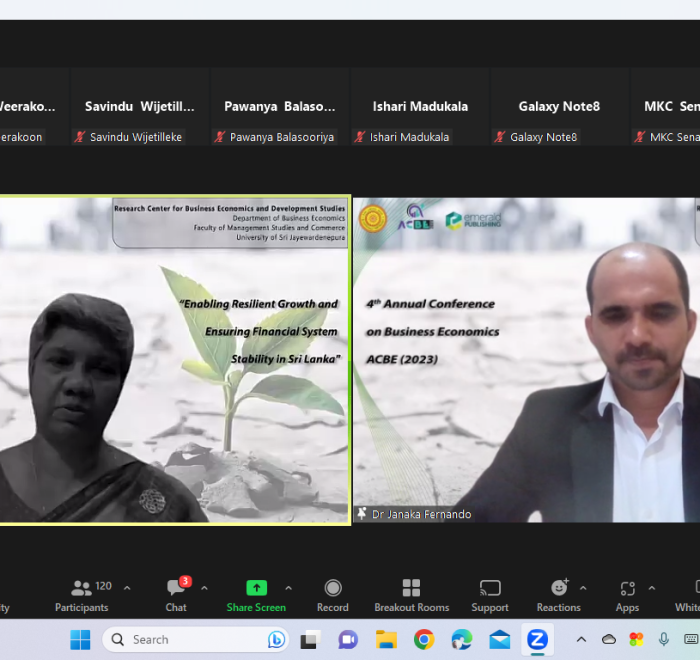
Task: Open the Support option
Action: [490, 595]
